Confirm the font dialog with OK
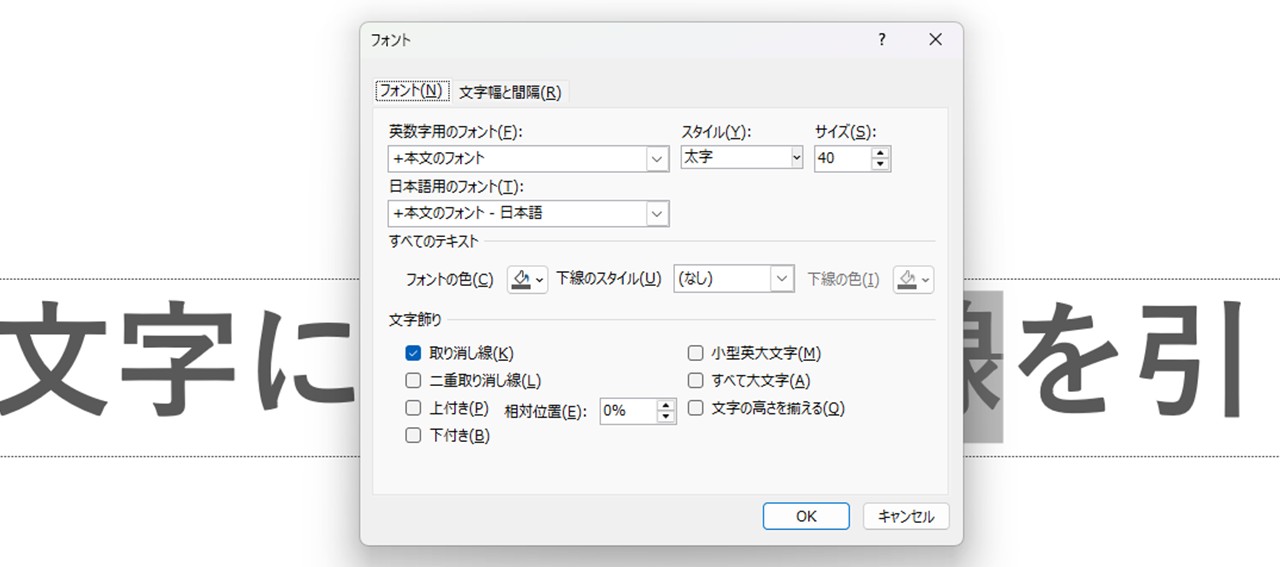This screenshot has height=567, width=1280. click(806, 516)
